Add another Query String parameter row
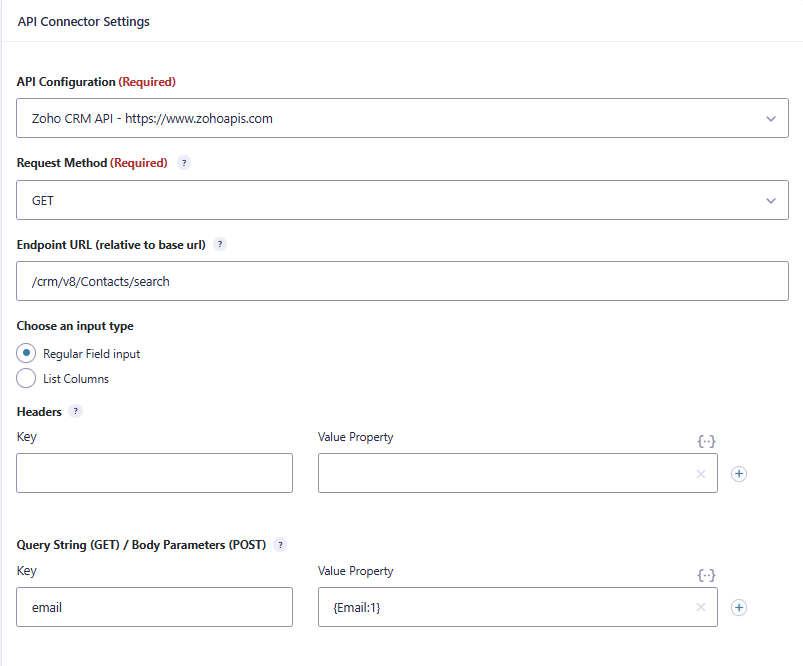Screen dimensions: 803x666 point(738,607)
